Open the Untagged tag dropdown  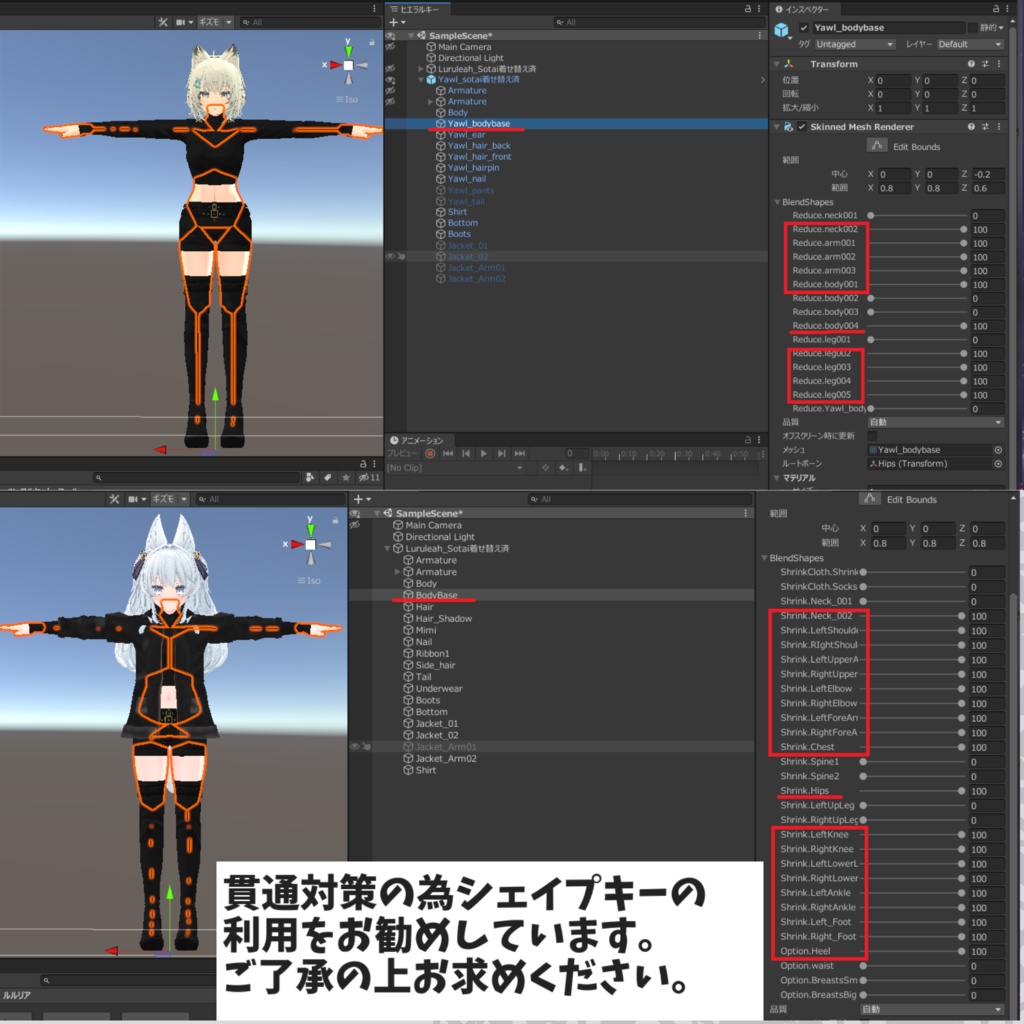[854, 45]
